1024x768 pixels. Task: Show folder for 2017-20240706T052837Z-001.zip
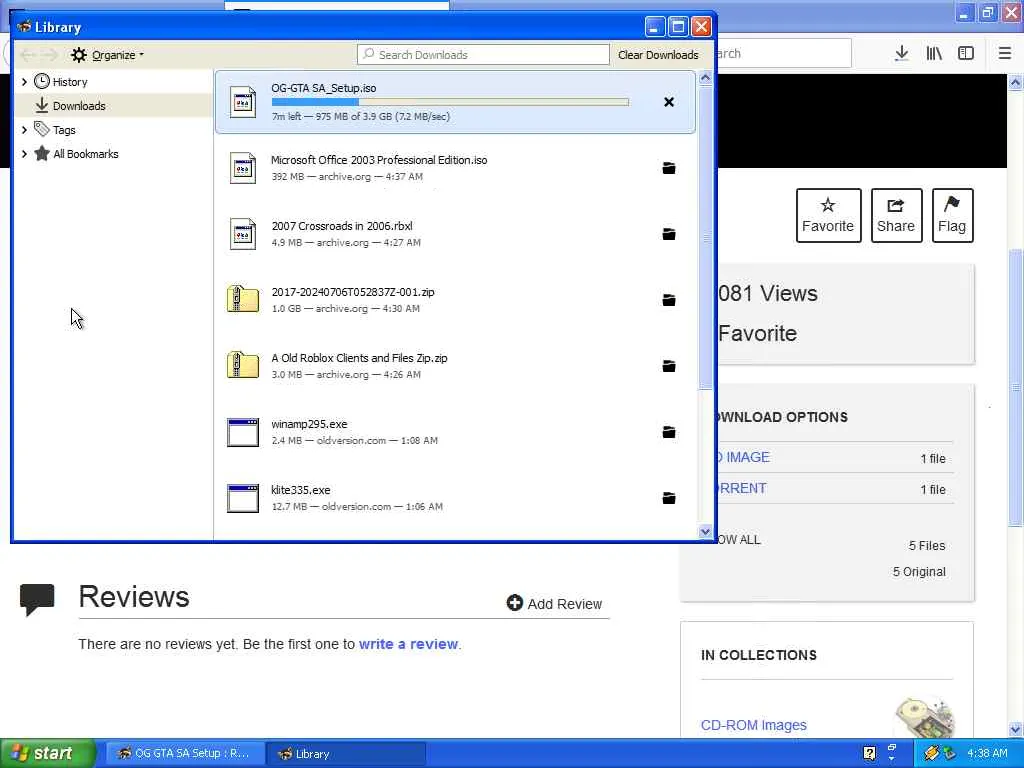click(669, 300)
